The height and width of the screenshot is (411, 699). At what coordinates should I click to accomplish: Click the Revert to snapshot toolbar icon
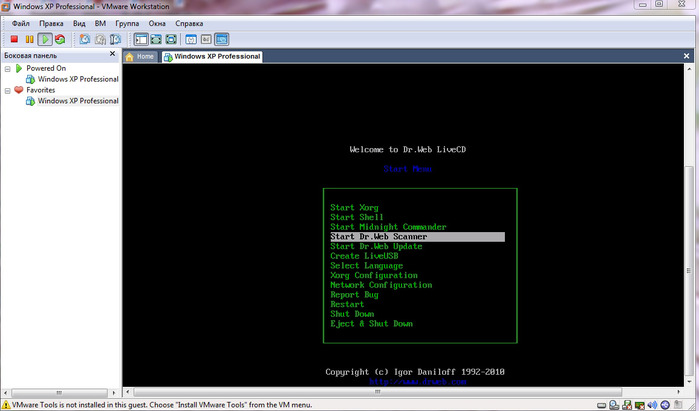click(100, 39)
